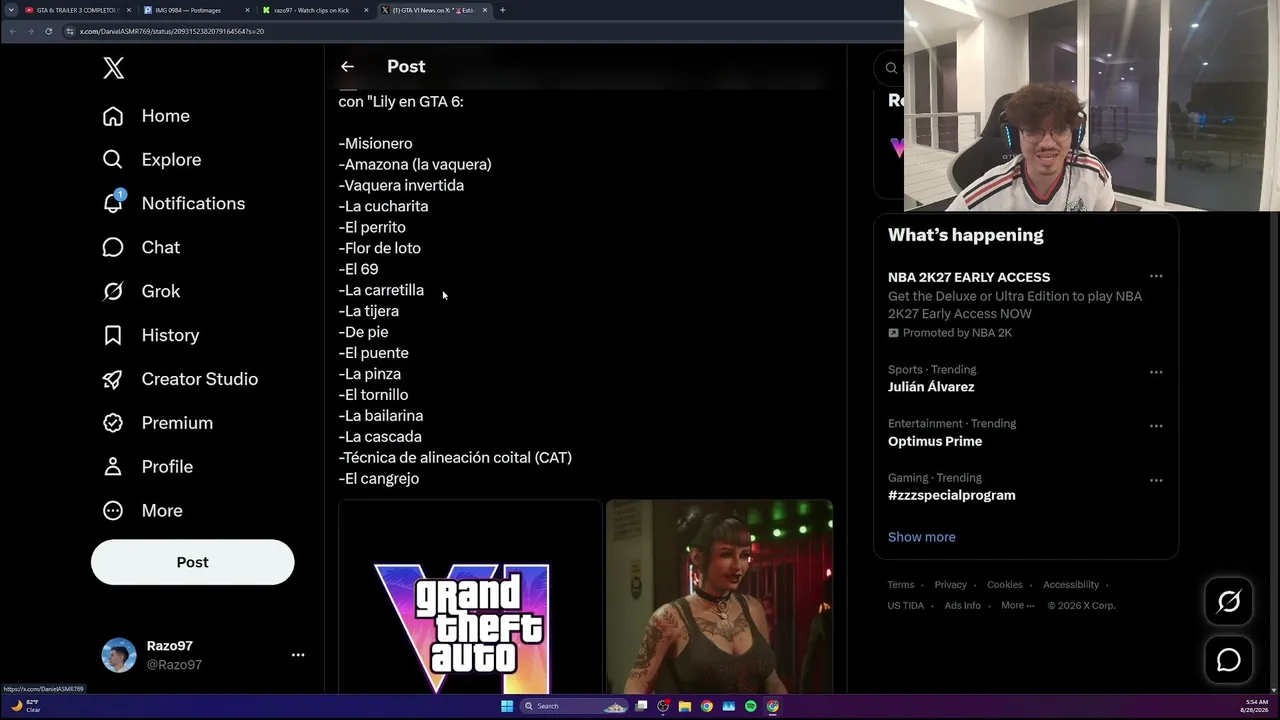Open options for #zzzspecialprogram trend
The image size is (1280, 720).
pyautogui.click(x=1156, y=480)
